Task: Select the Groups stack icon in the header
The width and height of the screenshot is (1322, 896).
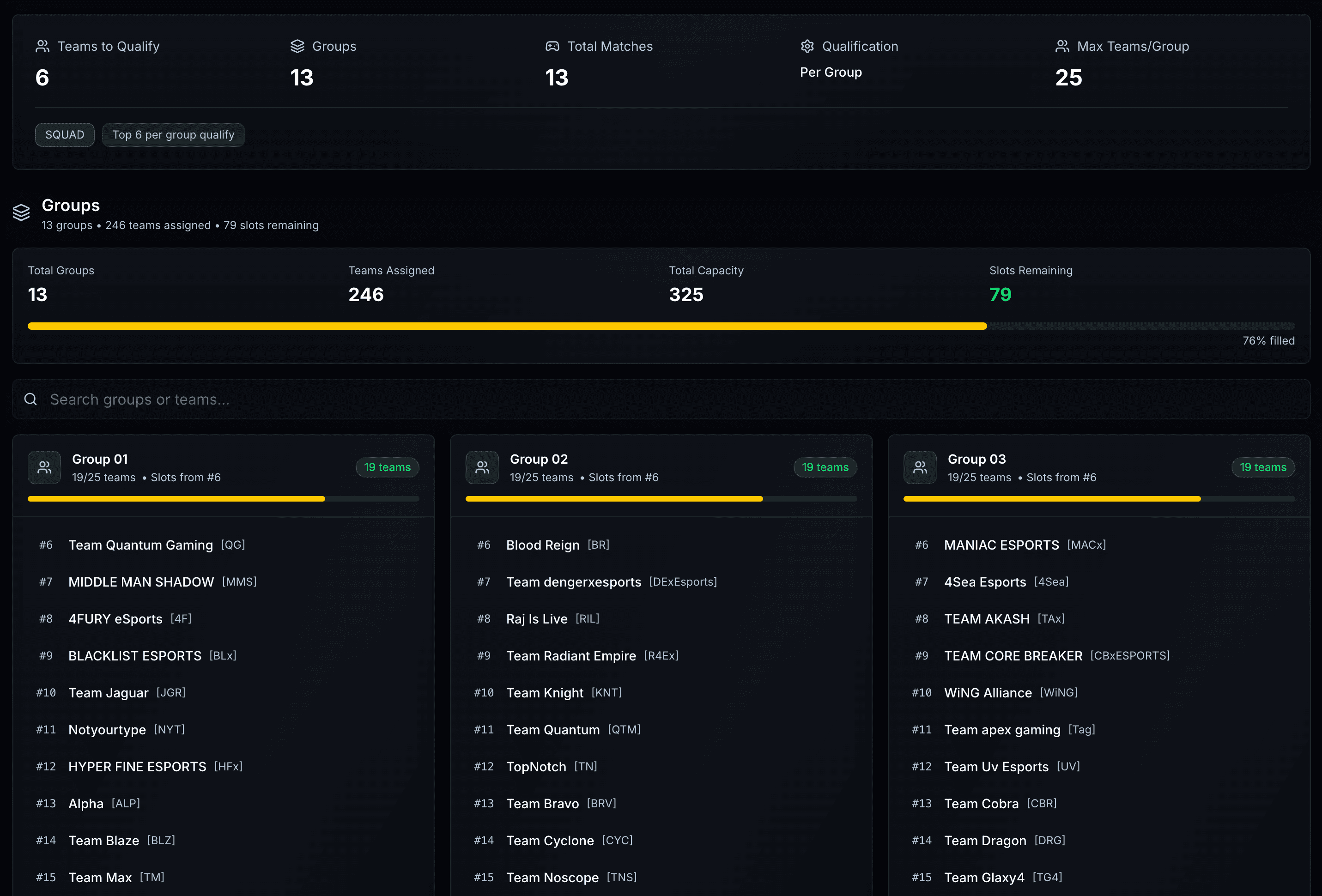Action: pos(297,47)
